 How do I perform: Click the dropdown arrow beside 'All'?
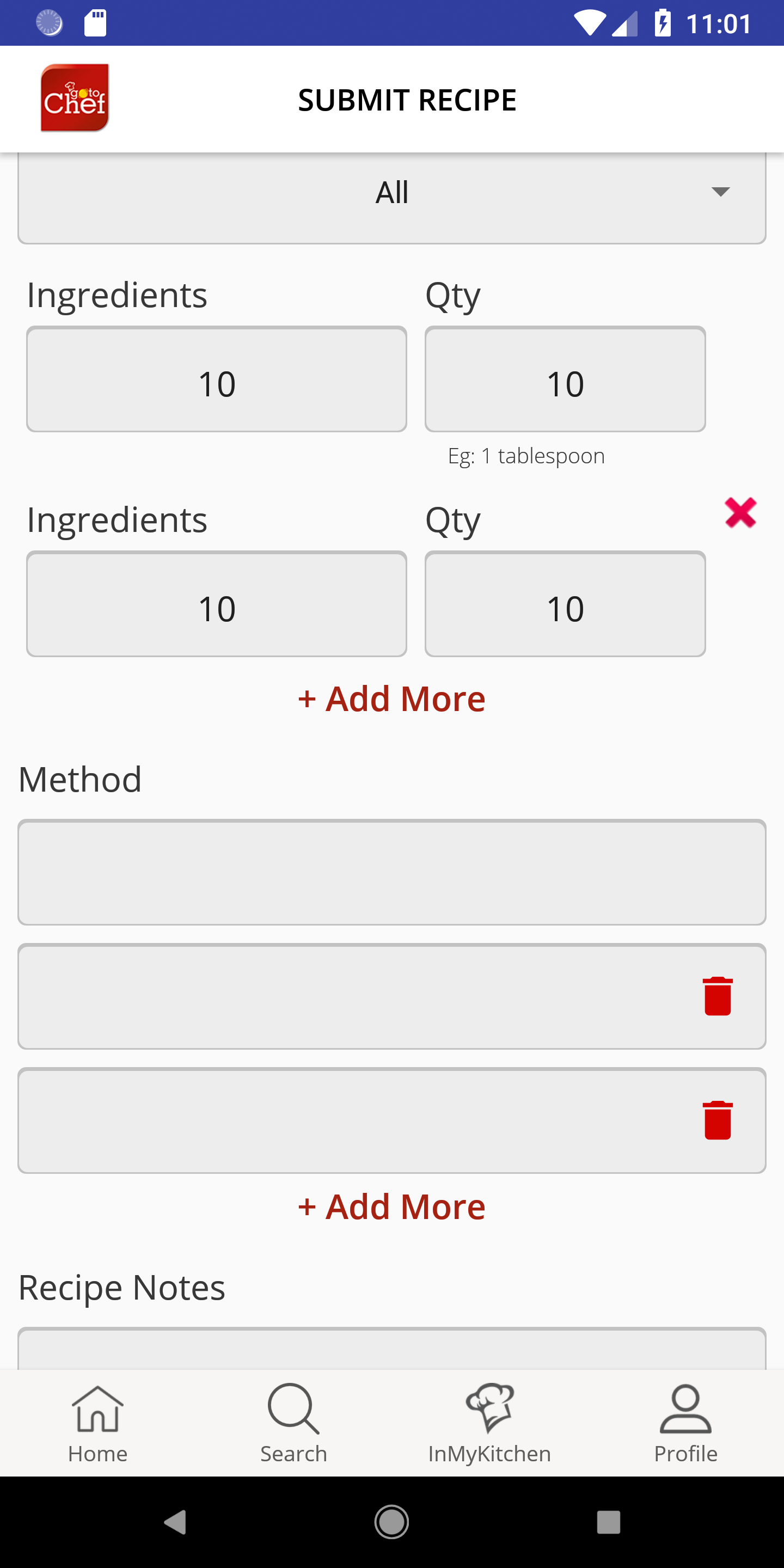tap(720, 192)
